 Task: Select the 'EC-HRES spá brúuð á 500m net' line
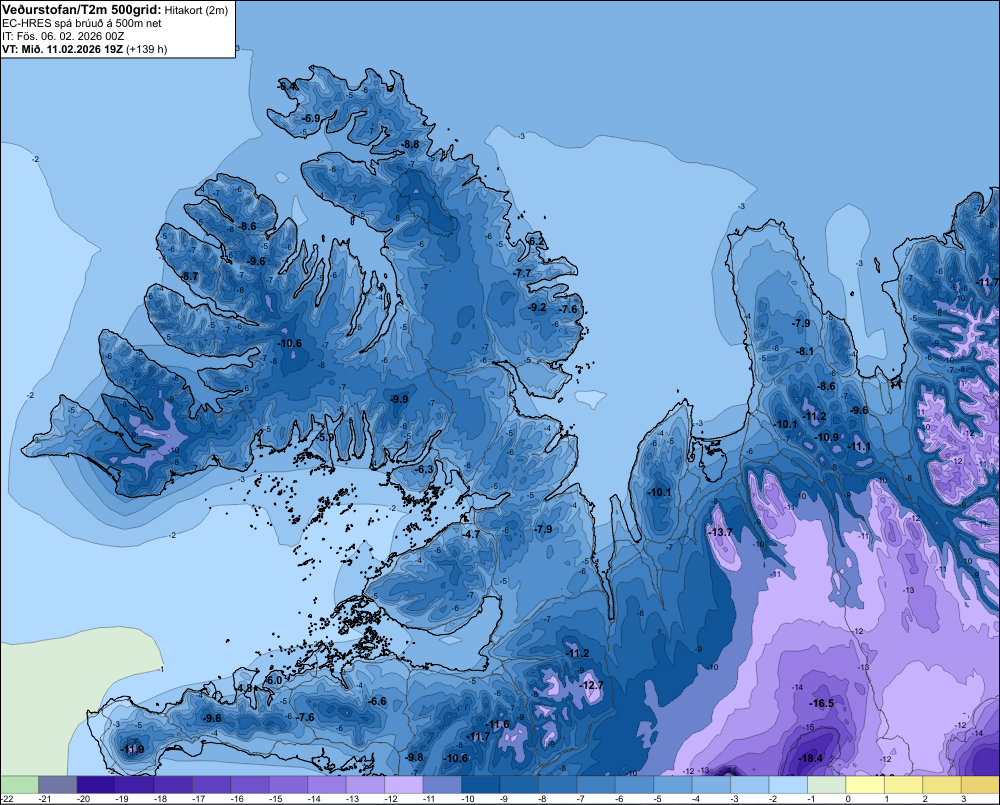[x=82, y=23]
